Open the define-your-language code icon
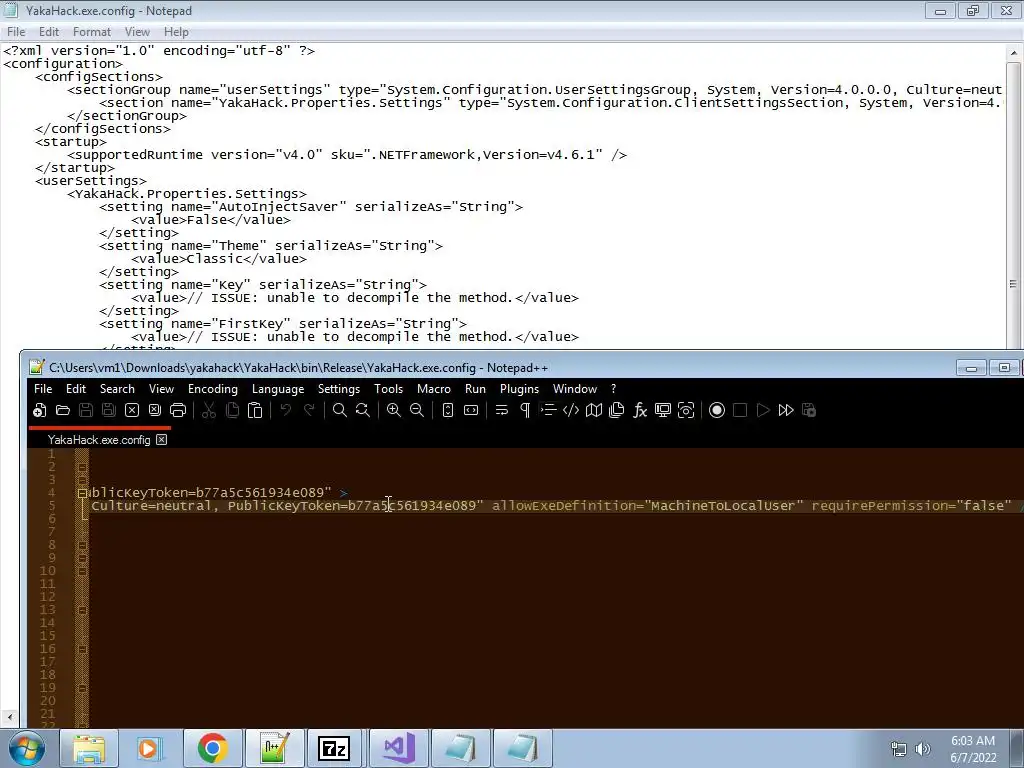This screenshot has height=768, width=1024. click(571, 410)
